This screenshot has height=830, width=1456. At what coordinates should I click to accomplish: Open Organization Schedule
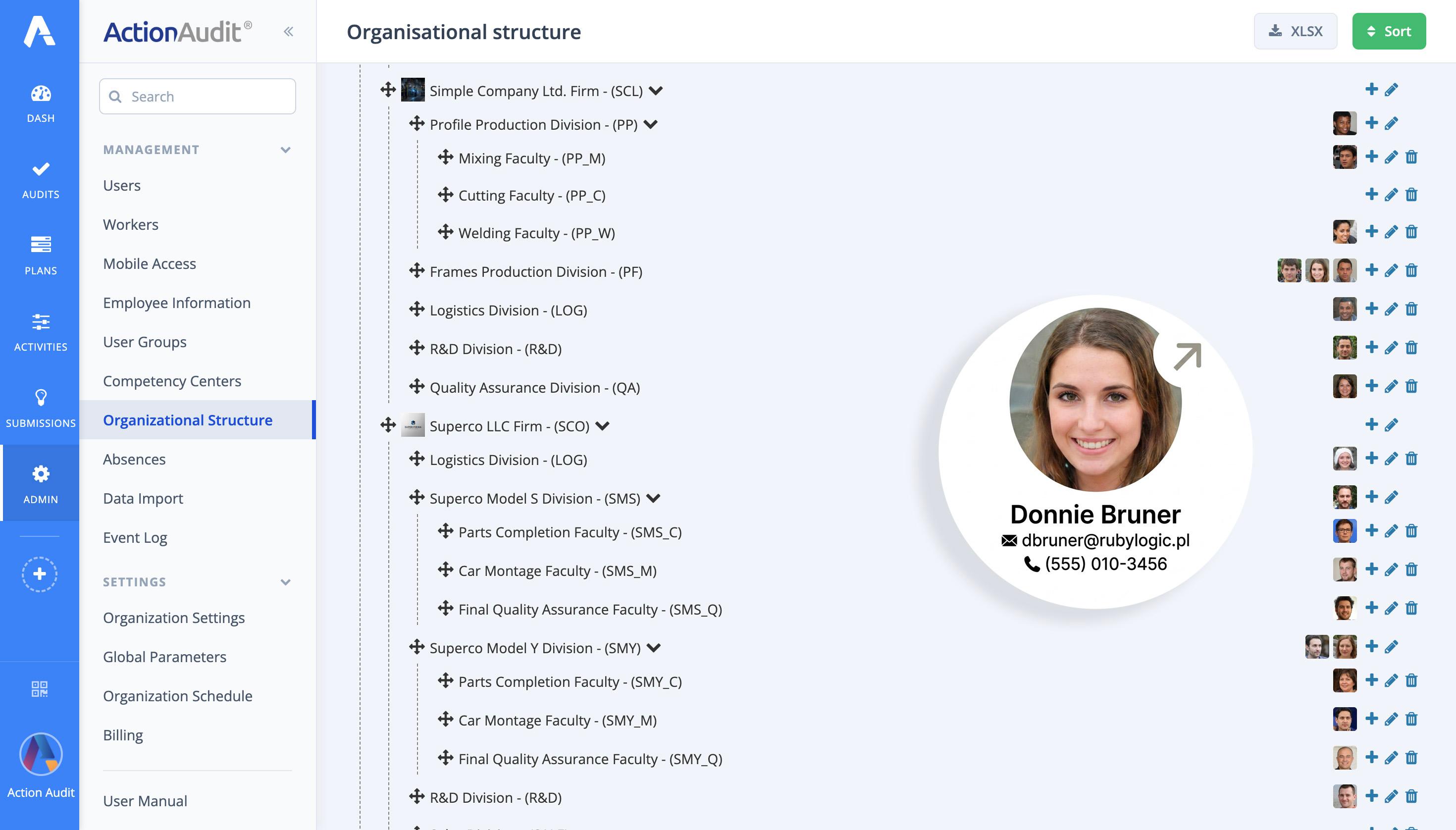pos(177,696)
